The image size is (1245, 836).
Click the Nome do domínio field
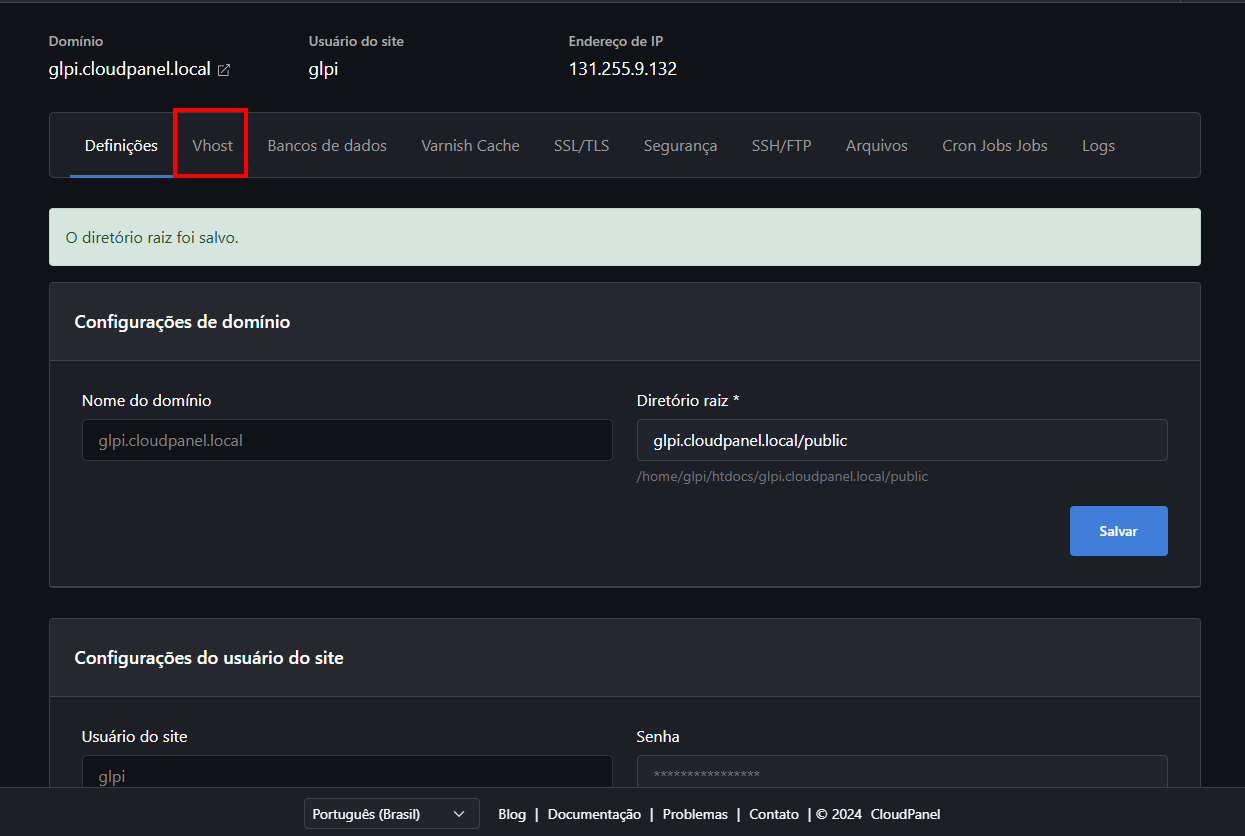[346, 440]
